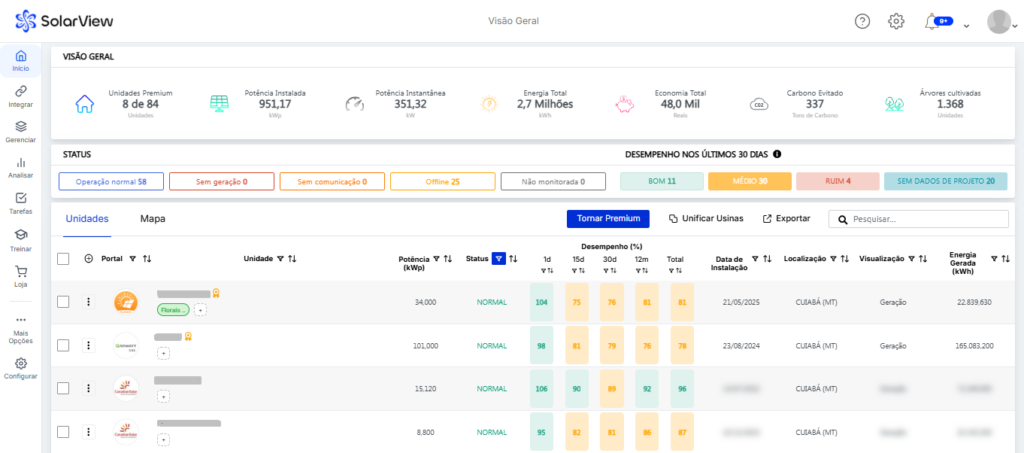1024x453 pixels.
Task: Switch to the Mapa tab
Action: tap(152, 218)
